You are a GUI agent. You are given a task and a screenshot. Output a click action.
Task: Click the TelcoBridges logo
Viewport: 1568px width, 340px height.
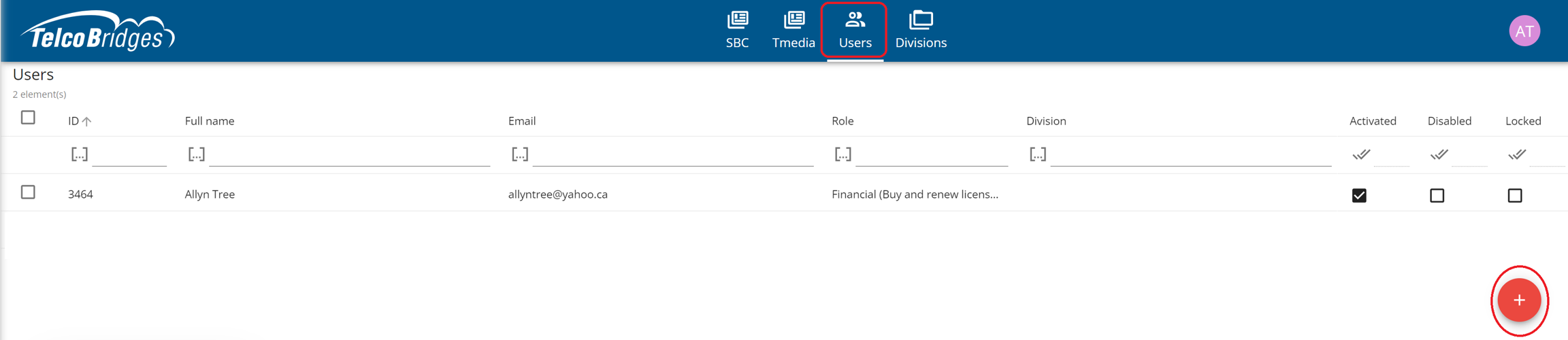[97, 32]
